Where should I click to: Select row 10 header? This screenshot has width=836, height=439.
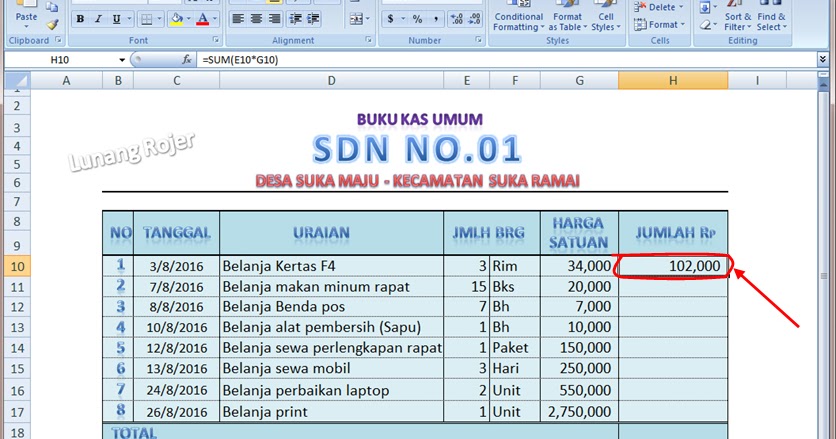(17, 266)
